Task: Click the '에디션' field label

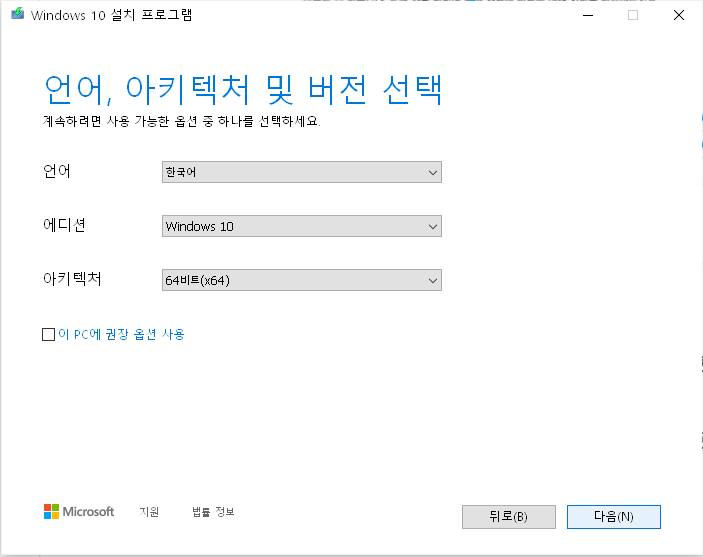Action: tap(64, 225)
